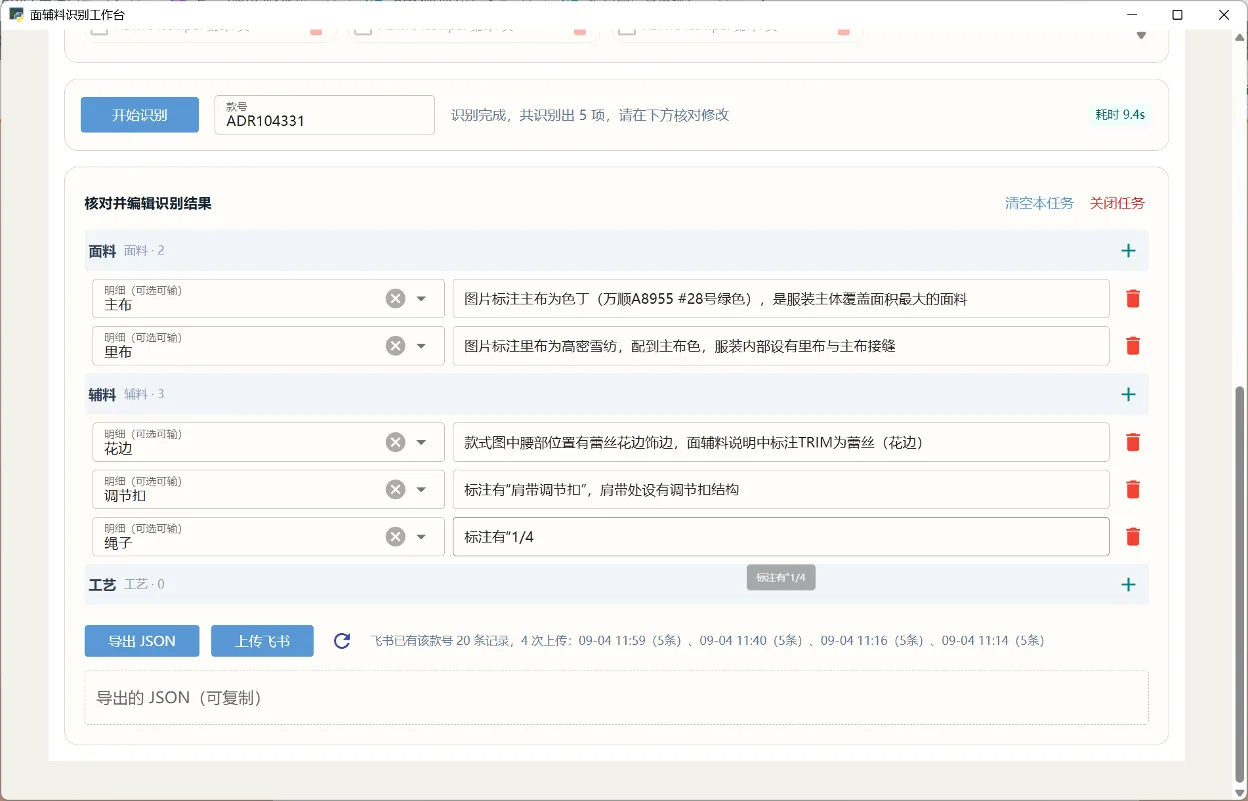The height and width of the screenshot is (801, 1248).
Task: Click the 导出 JSON button
Action: coord(142,641)
